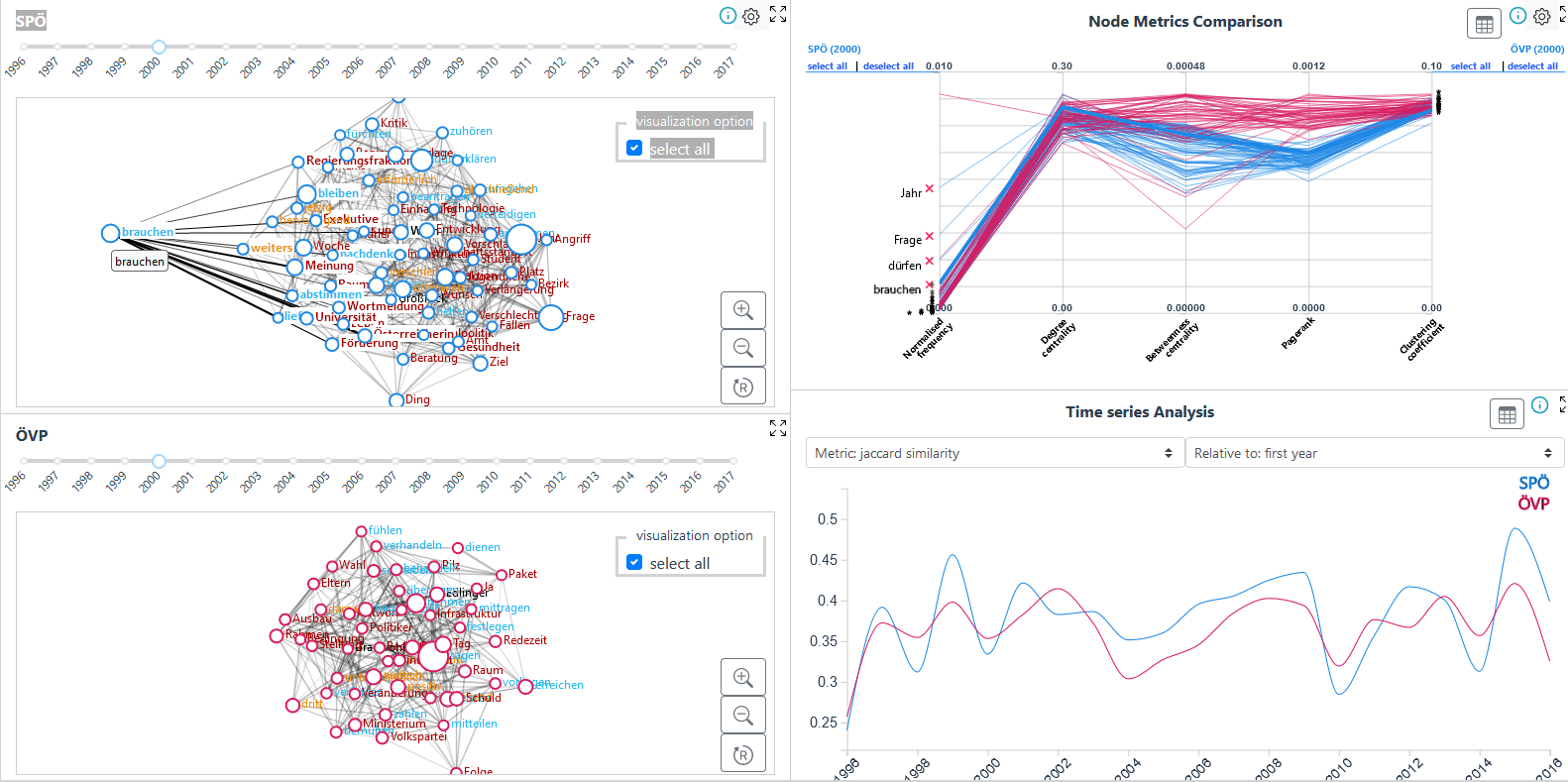This screenshot has height=782, width=1568.
Task: Click the highlighted SPÖ panel title
Action: click(31, 21)
